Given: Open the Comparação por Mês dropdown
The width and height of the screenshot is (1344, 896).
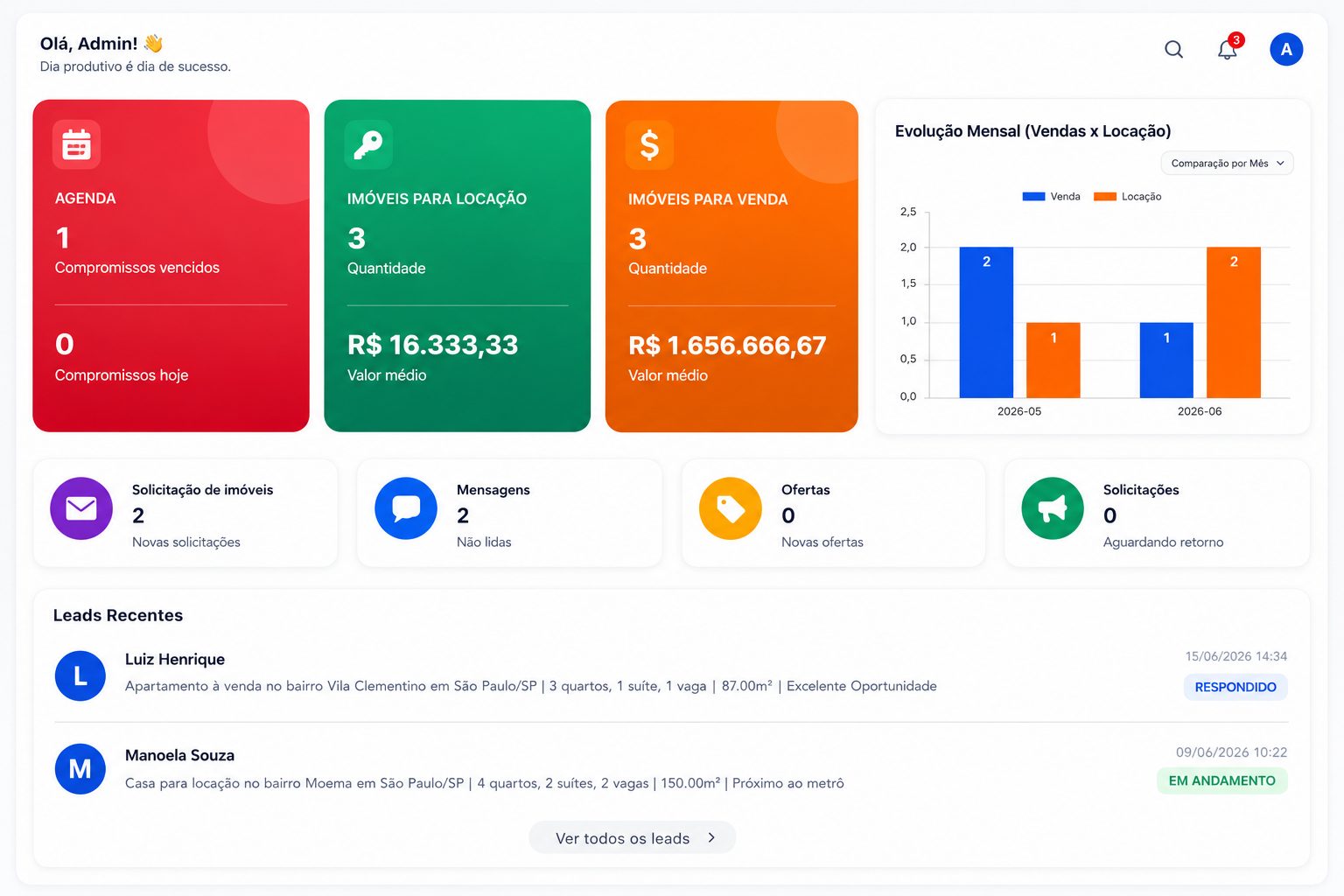Looking at the screenshot, I should click(1227, 163).
